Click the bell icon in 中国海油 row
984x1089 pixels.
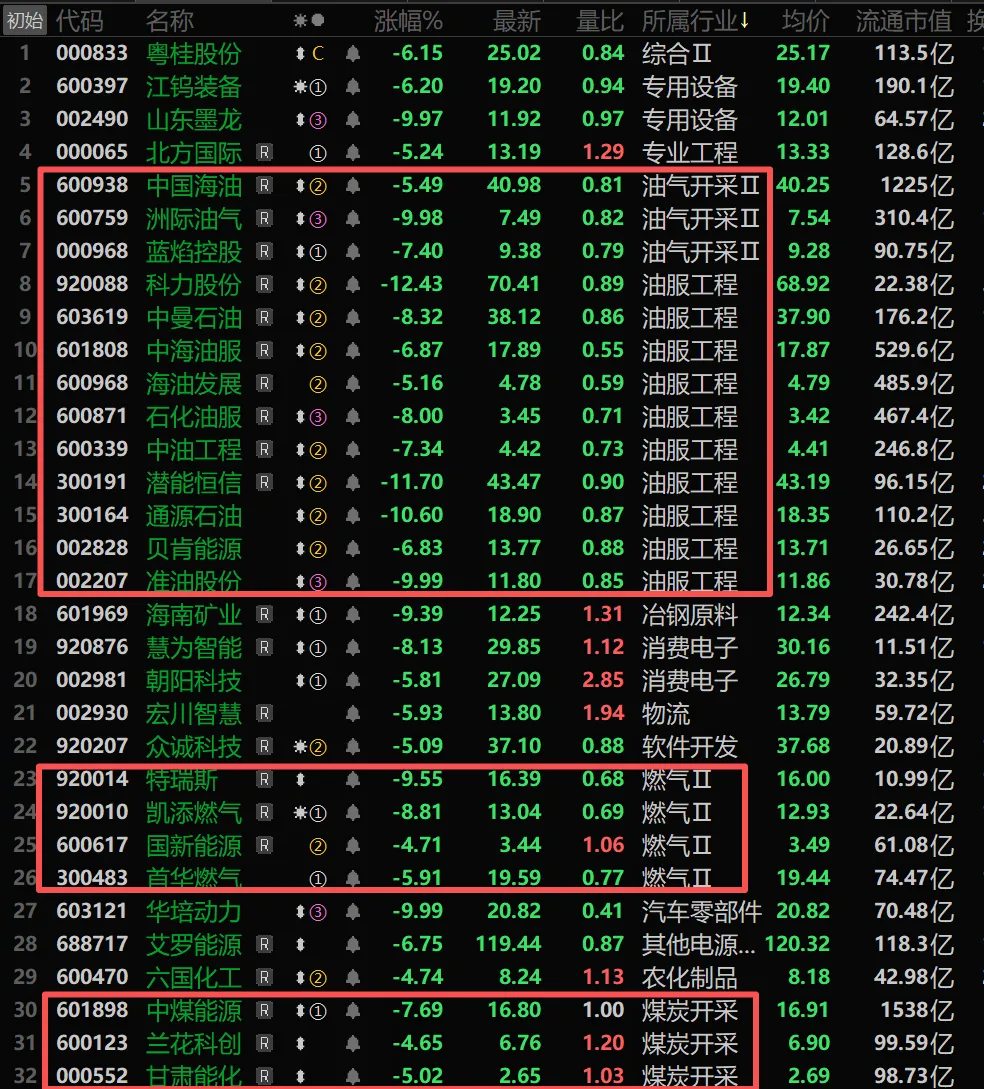point(353,185)
